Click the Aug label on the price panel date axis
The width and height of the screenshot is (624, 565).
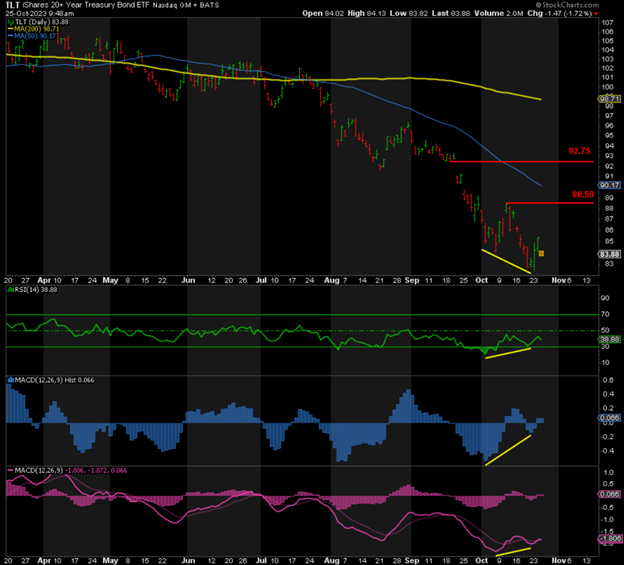pyautogui.click(x=332, y=280)
